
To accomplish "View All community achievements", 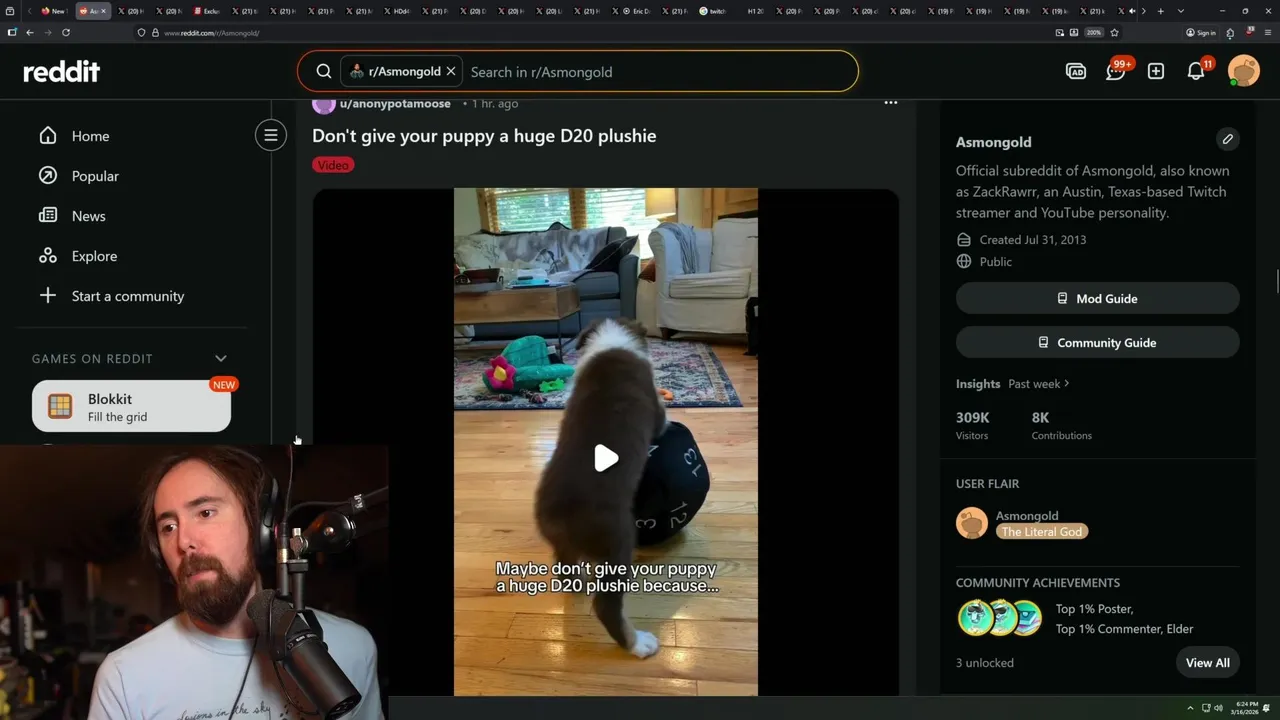I will point(1207,663).
